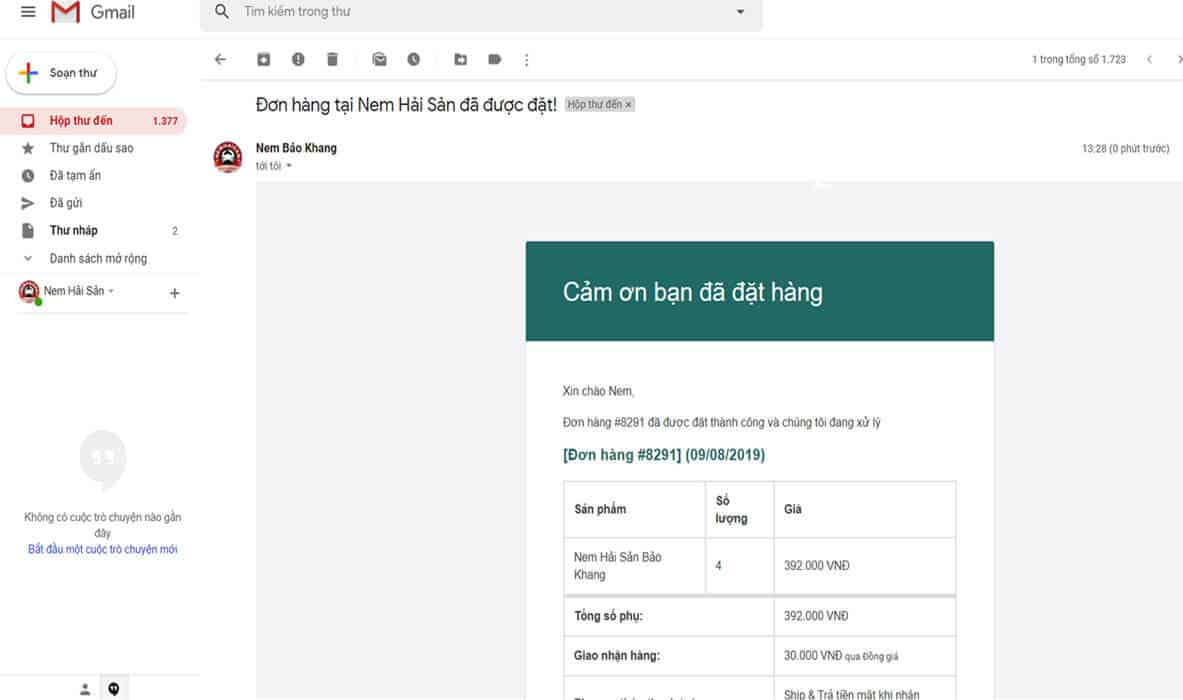The image size is (1183, 700).
Task: Open the more options three-dot menu
Action: pyautogui.click(x=527, y=60)
